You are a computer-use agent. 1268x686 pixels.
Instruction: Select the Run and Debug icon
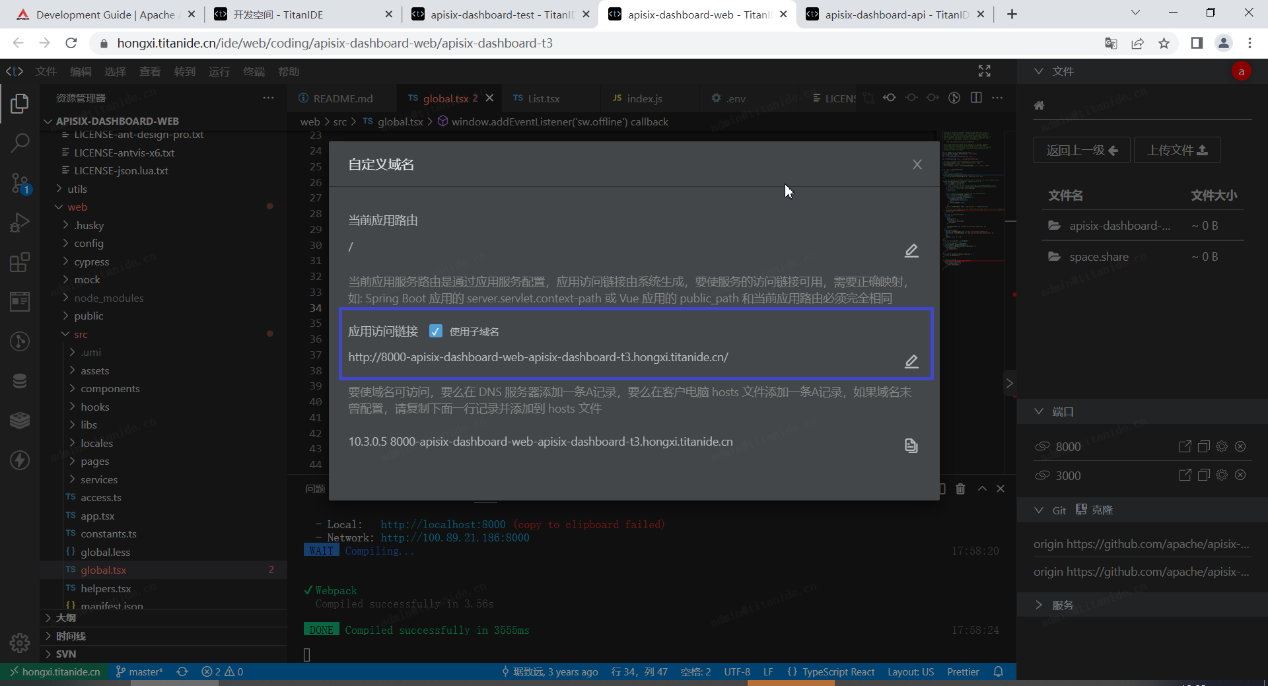point(21,223)
